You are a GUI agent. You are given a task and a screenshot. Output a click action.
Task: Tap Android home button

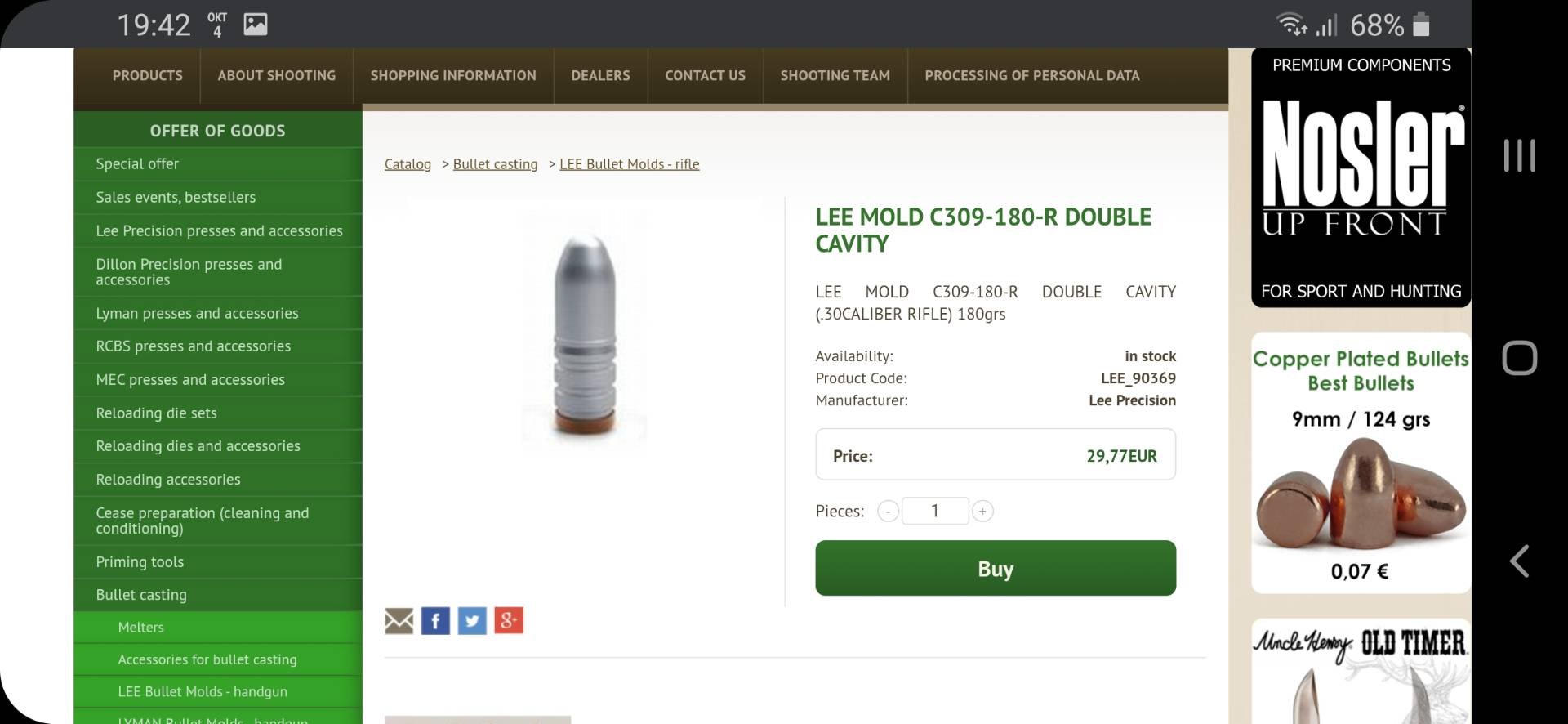pyautogui.click(x=1519, y=358)
